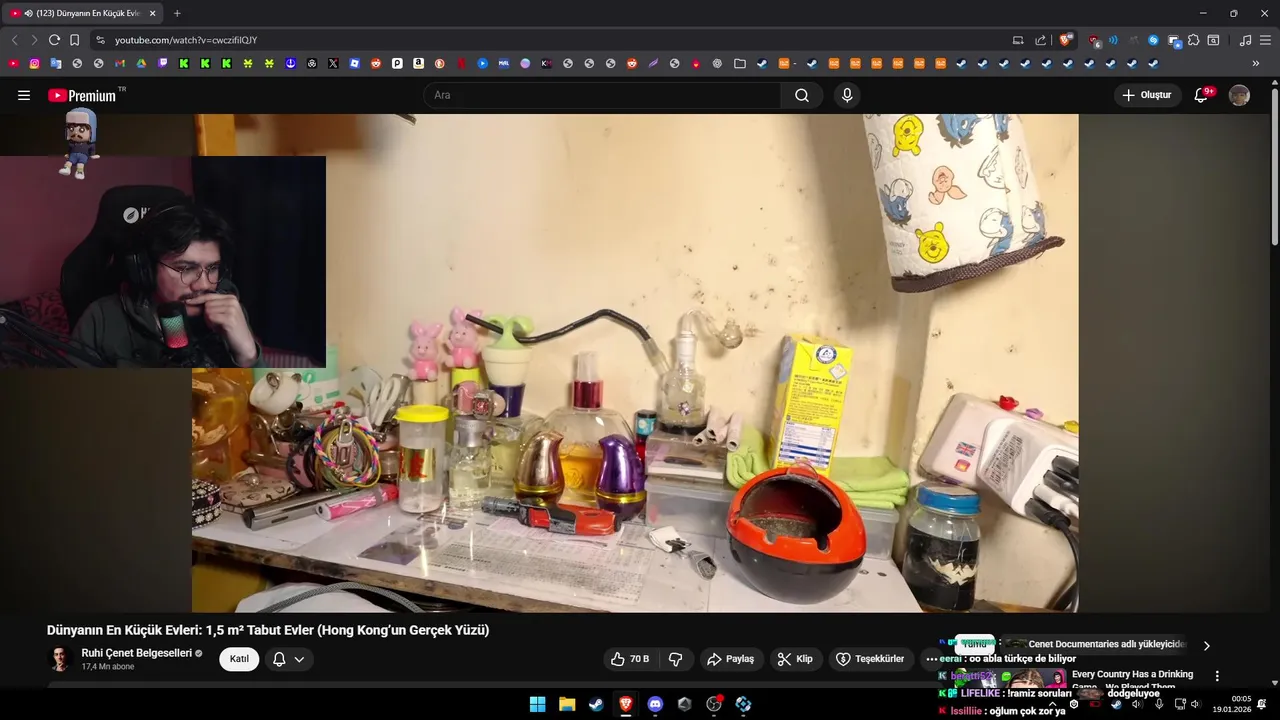Expand the system tray hidden icons chevron
The height and width of the screenshot is (720, 1280).
tap(1052, 704)
